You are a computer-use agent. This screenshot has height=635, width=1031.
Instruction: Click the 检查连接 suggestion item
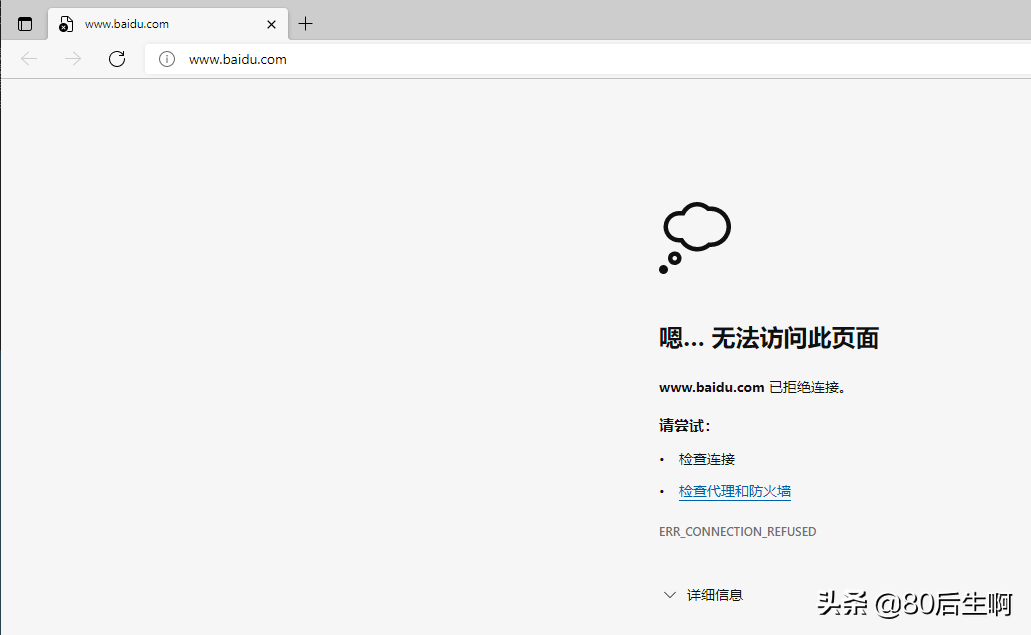[706, 458]
